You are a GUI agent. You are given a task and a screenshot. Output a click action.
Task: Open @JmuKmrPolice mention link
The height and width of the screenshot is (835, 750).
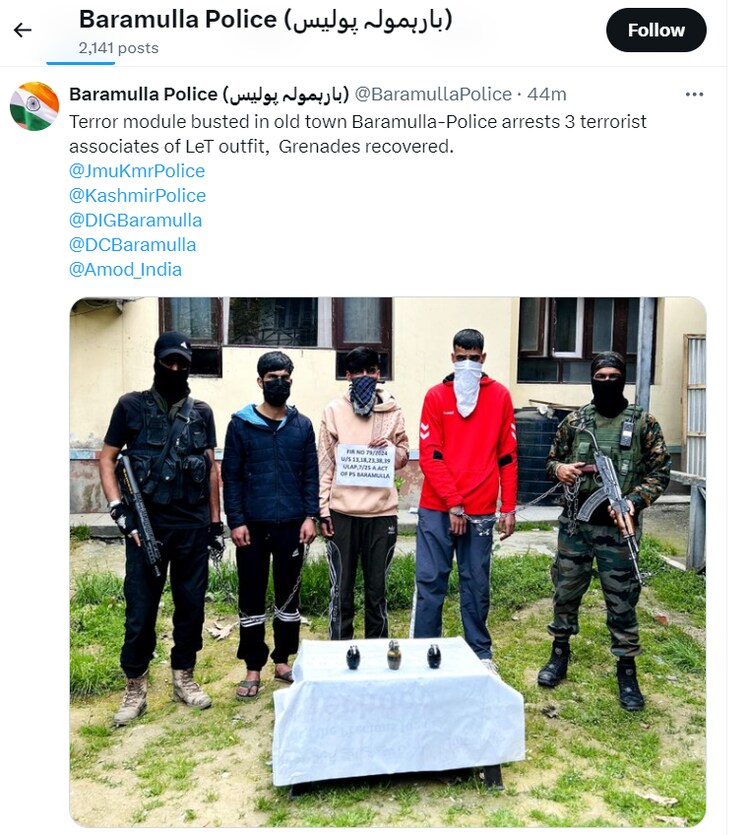coord(137,171)
